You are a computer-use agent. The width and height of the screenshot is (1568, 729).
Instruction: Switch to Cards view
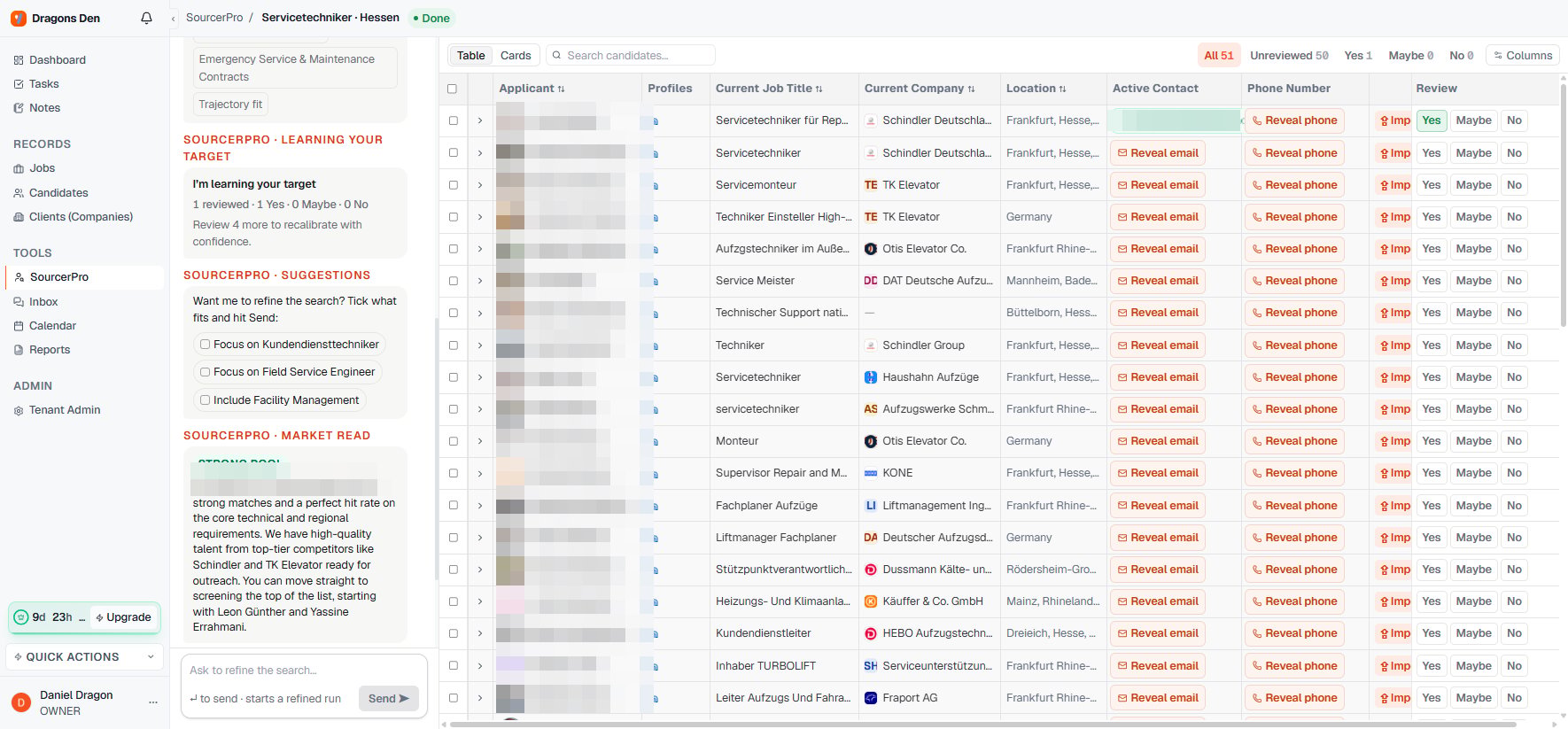click(x=516, y=56)
